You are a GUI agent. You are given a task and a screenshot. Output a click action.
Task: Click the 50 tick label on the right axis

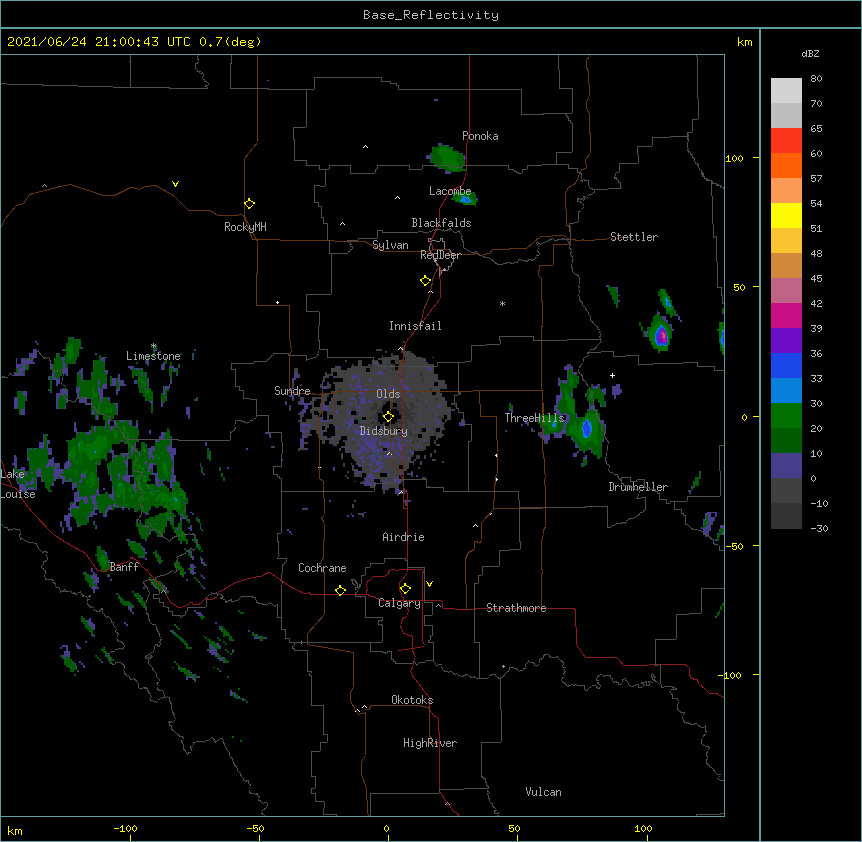pyautogui.click(x=739, y=287)
